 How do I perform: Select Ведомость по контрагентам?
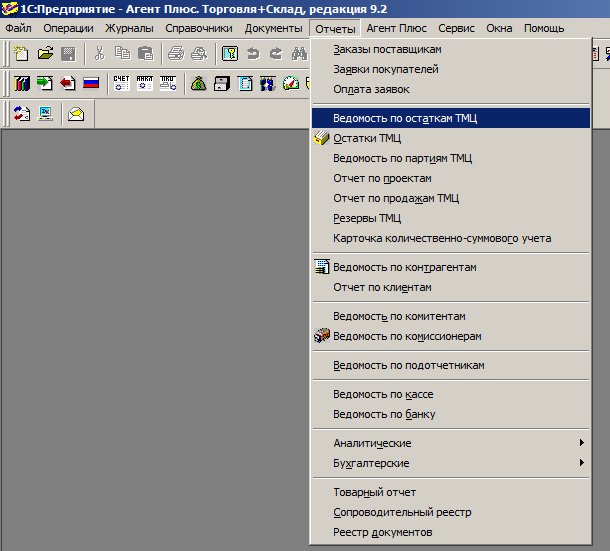pos(451,267)
